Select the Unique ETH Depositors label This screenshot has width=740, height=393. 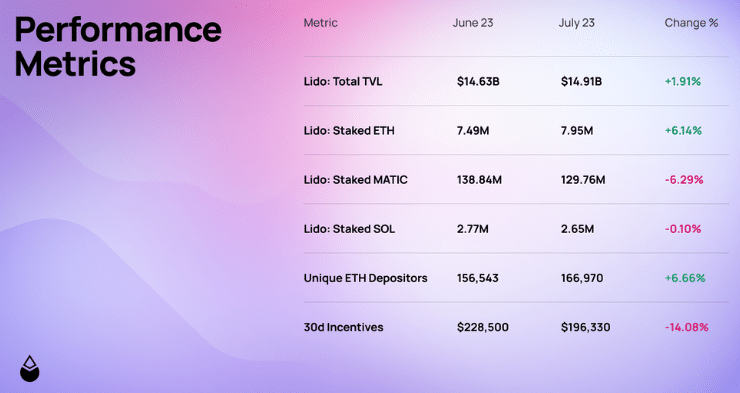pos(366,278)
